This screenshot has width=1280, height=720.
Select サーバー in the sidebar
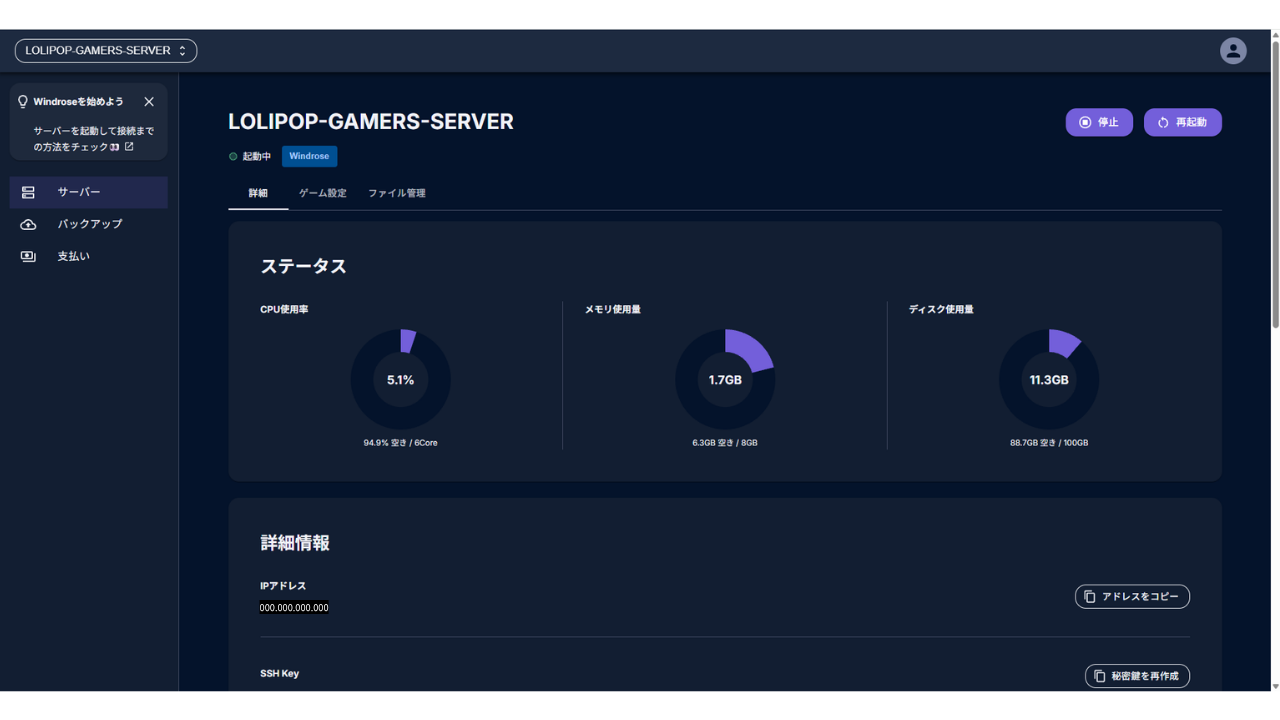point(89,192)
